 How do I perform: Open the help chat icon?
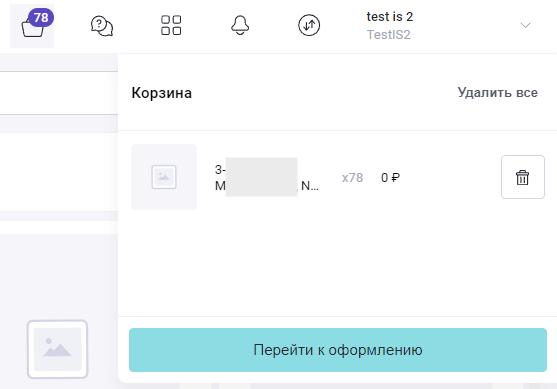click(102, 26)
